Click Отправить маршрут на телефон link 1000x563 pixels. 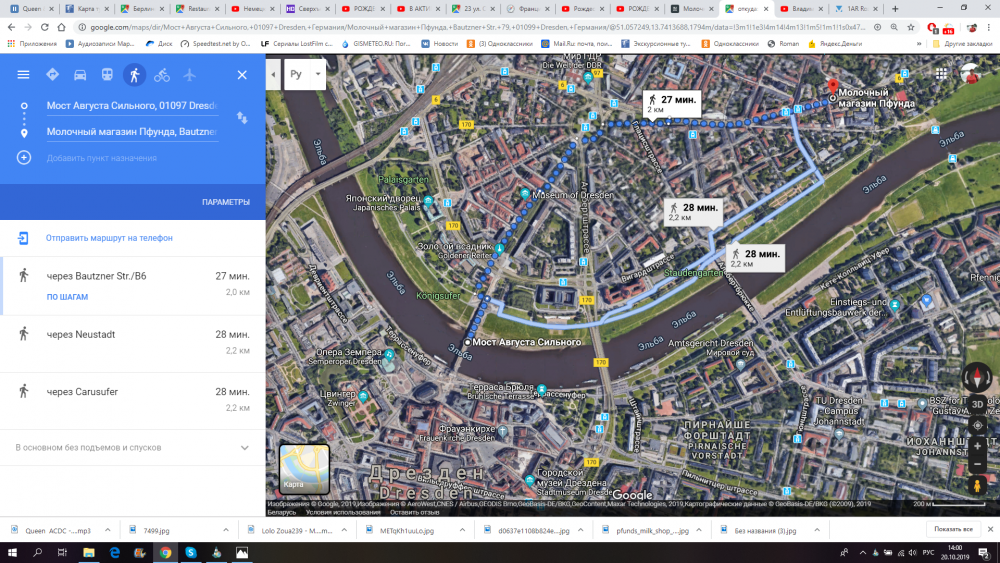coord(109,238)
